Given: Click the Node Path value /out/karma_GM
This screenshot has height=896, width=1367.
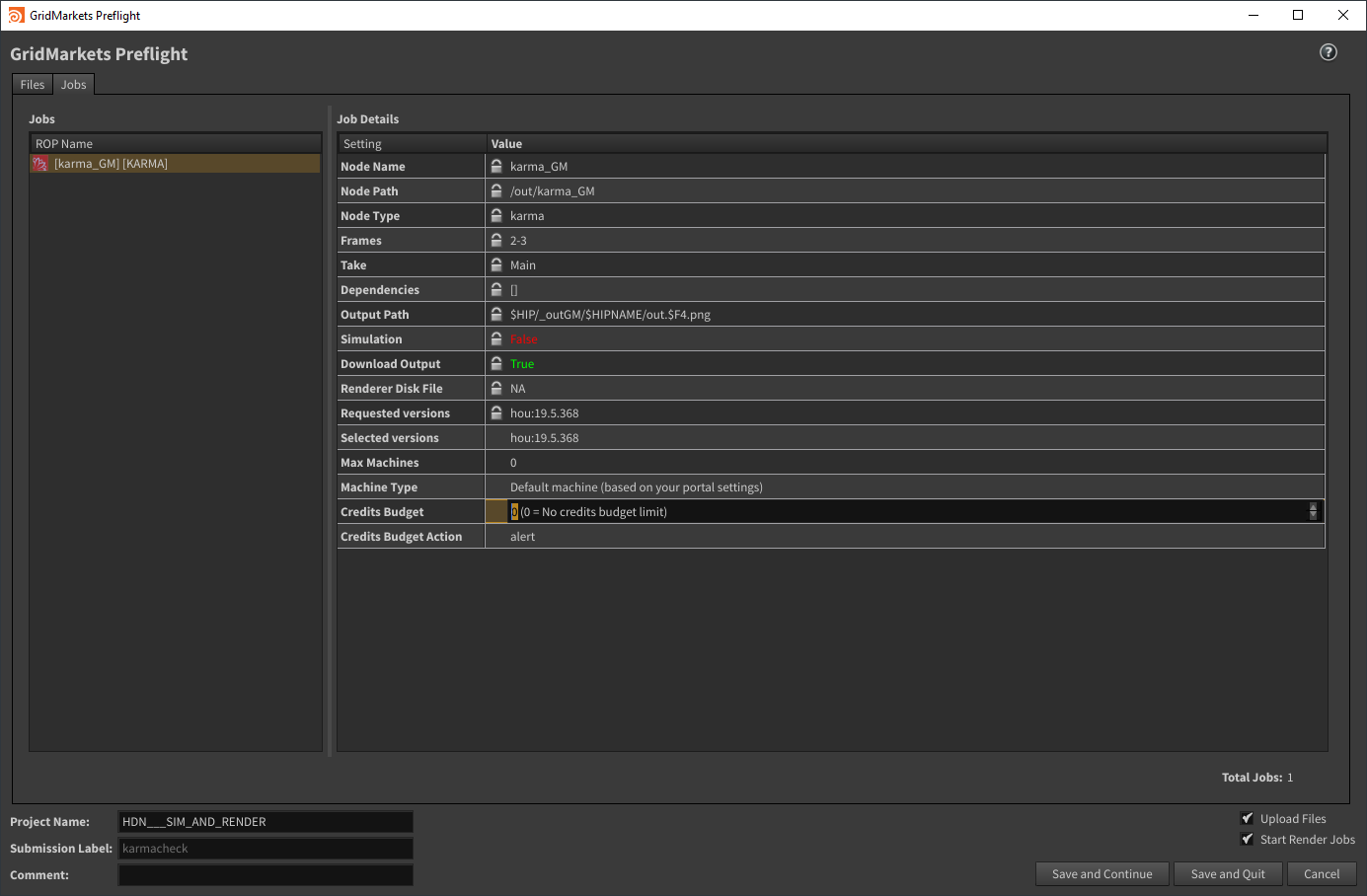Looking at the screenshot, I should [x=552, y=191].
